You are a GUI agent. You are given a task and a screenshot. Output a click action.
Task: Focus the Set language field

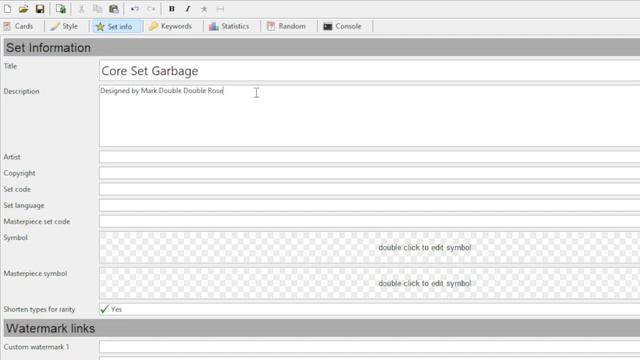click(x=369, y=205)
